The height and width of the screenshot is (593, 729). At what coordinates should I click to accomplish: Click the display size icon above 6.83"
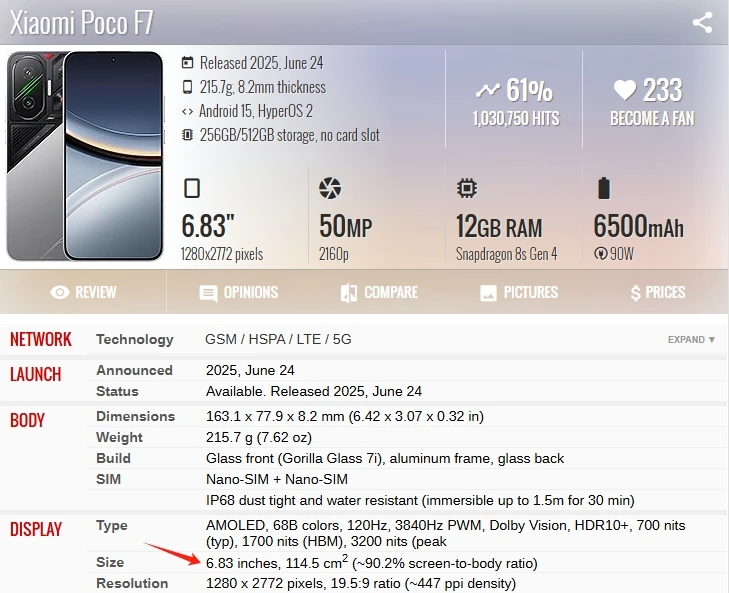(x=192, y=188)
